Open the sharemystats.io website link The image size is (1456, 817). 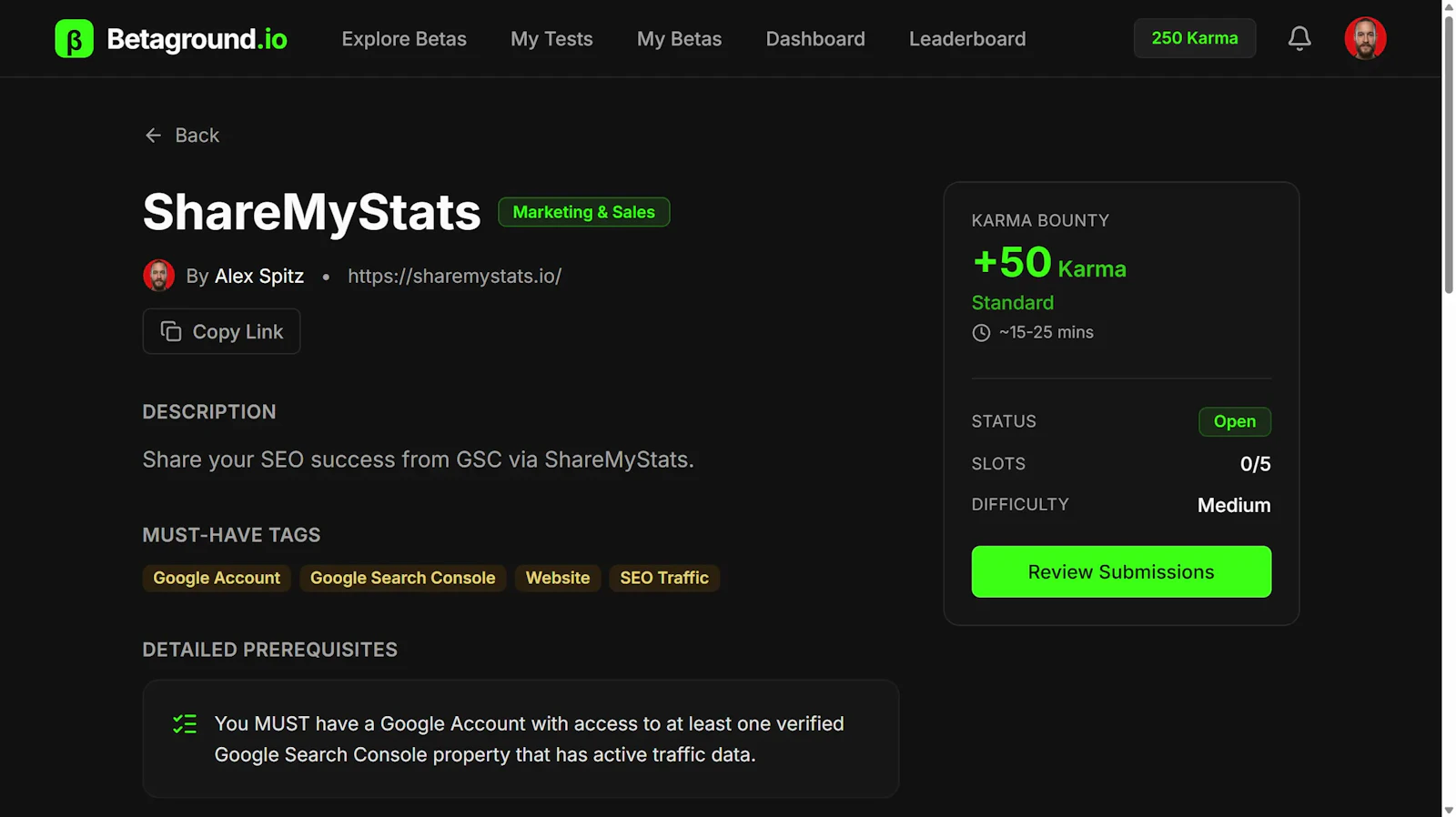454,276
